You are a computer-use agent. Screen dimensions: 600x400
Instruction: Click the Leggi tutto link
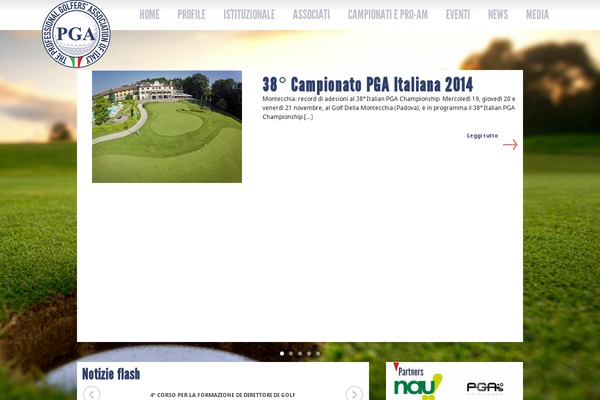tap(482, 136)
